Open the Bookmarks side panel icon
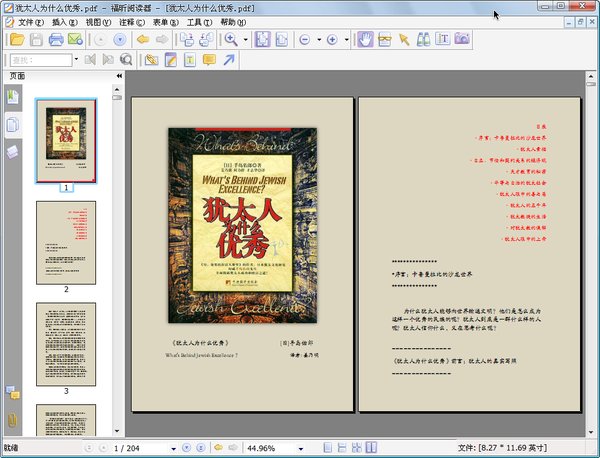600x458 pixels. pyautogui.click(x=12, y=96)
